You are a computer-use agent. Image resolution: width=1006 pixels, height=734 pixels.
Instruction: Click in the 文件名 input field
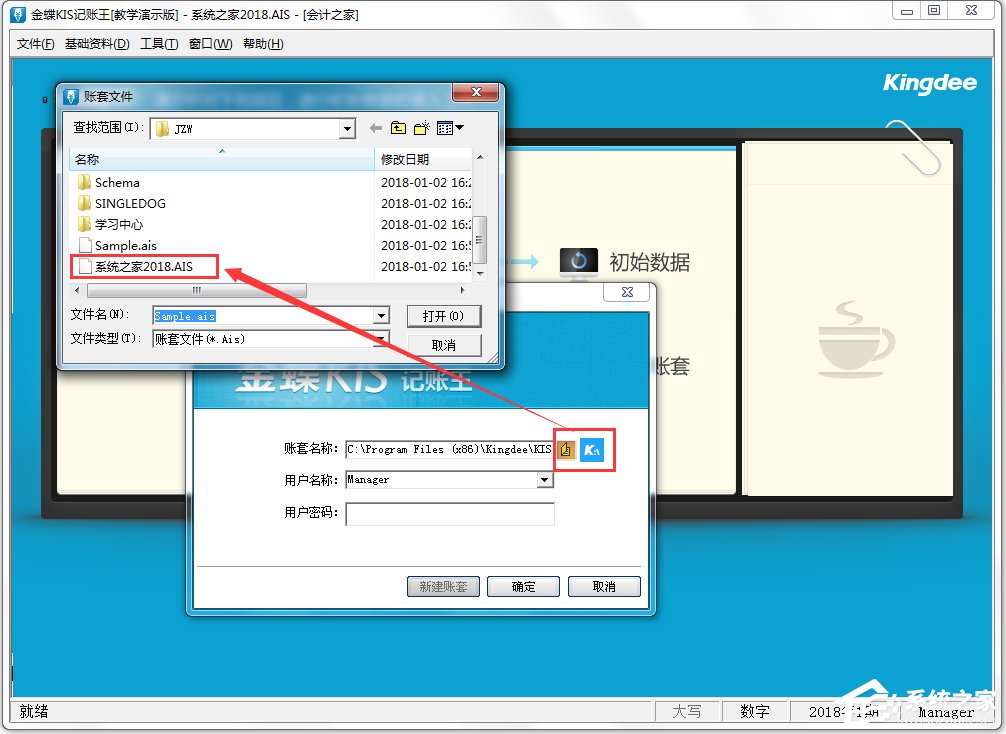pos(264,316)
